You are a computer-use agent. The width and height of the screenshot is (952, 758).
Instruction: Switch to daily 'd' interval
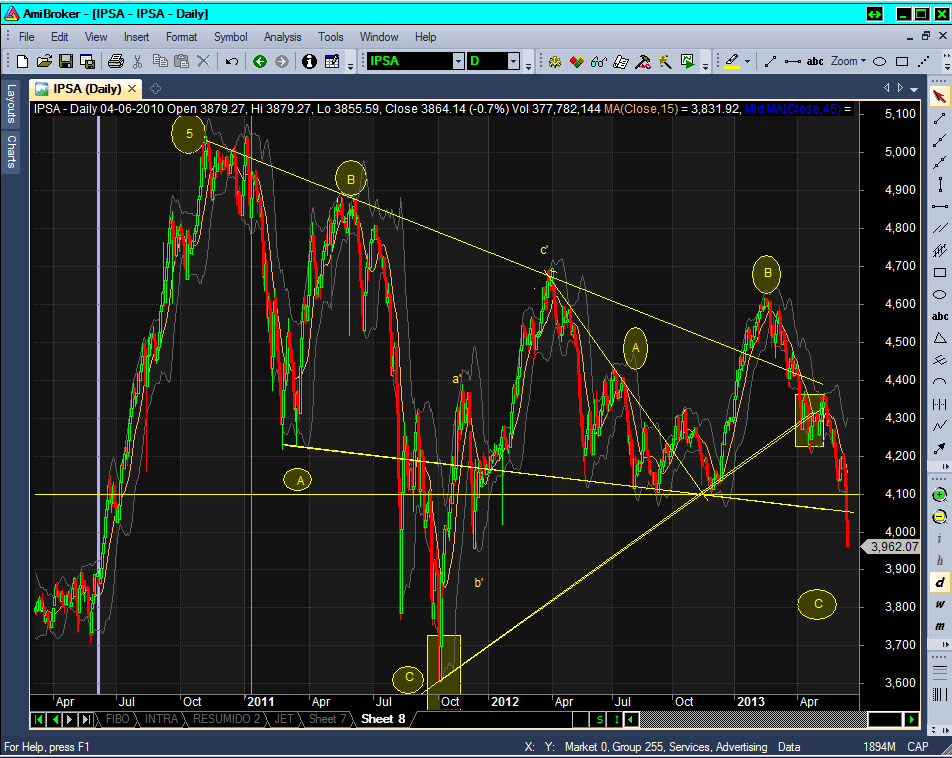pos(939,582)
